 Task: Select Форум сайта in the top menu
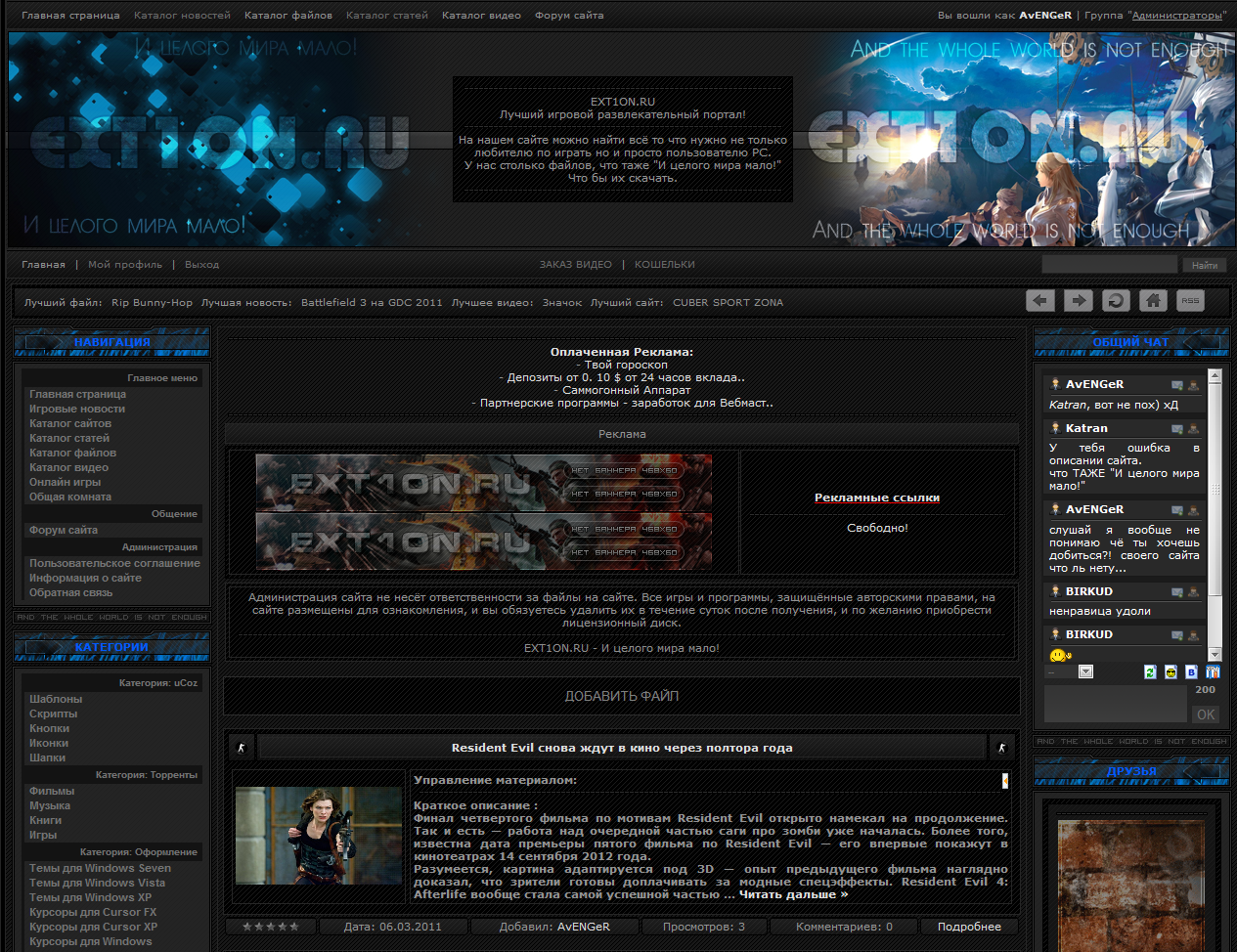coord(568,16)
